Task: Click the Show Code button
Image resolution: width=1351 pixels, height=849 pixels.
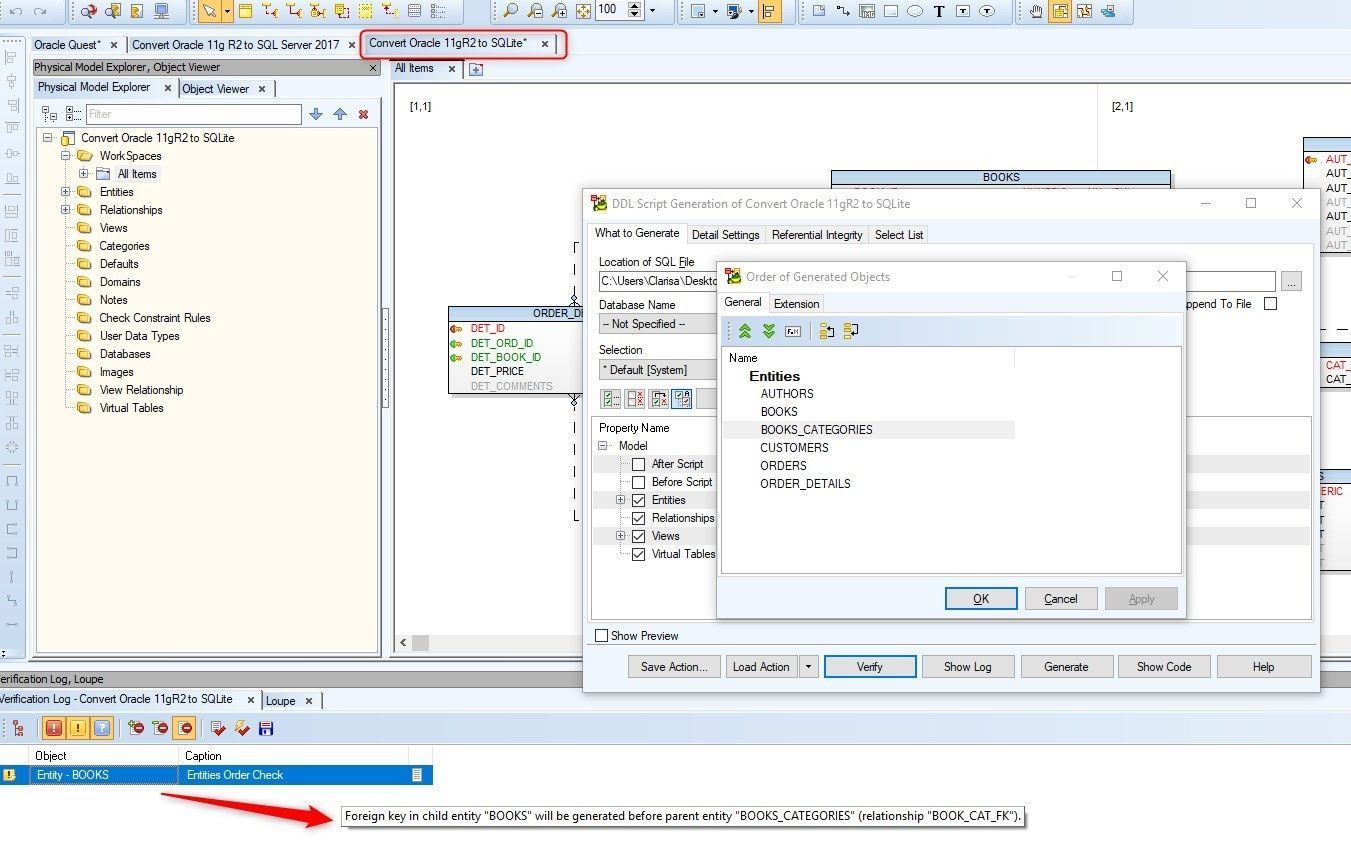Action: click(x=1164, y=667)
